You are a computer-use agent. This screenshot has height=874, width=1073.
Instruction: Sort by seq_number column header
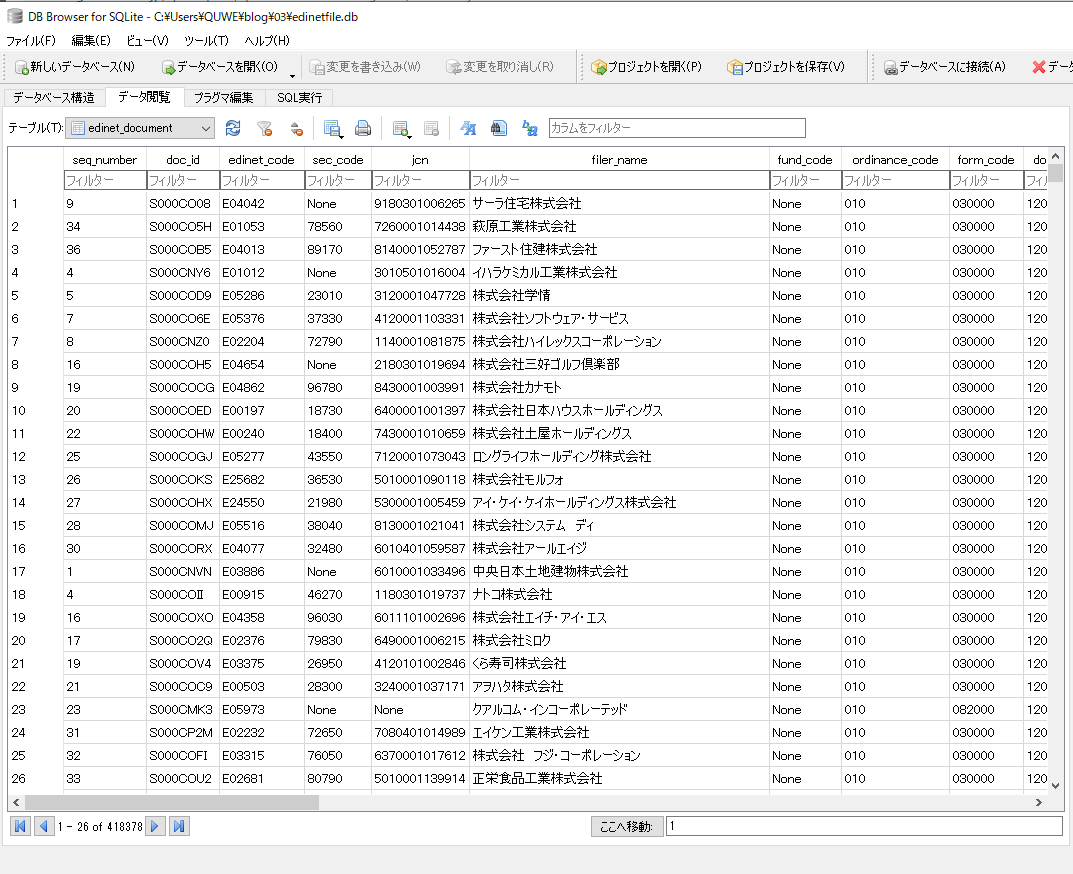pyautogui.click(x=105, y=159)
